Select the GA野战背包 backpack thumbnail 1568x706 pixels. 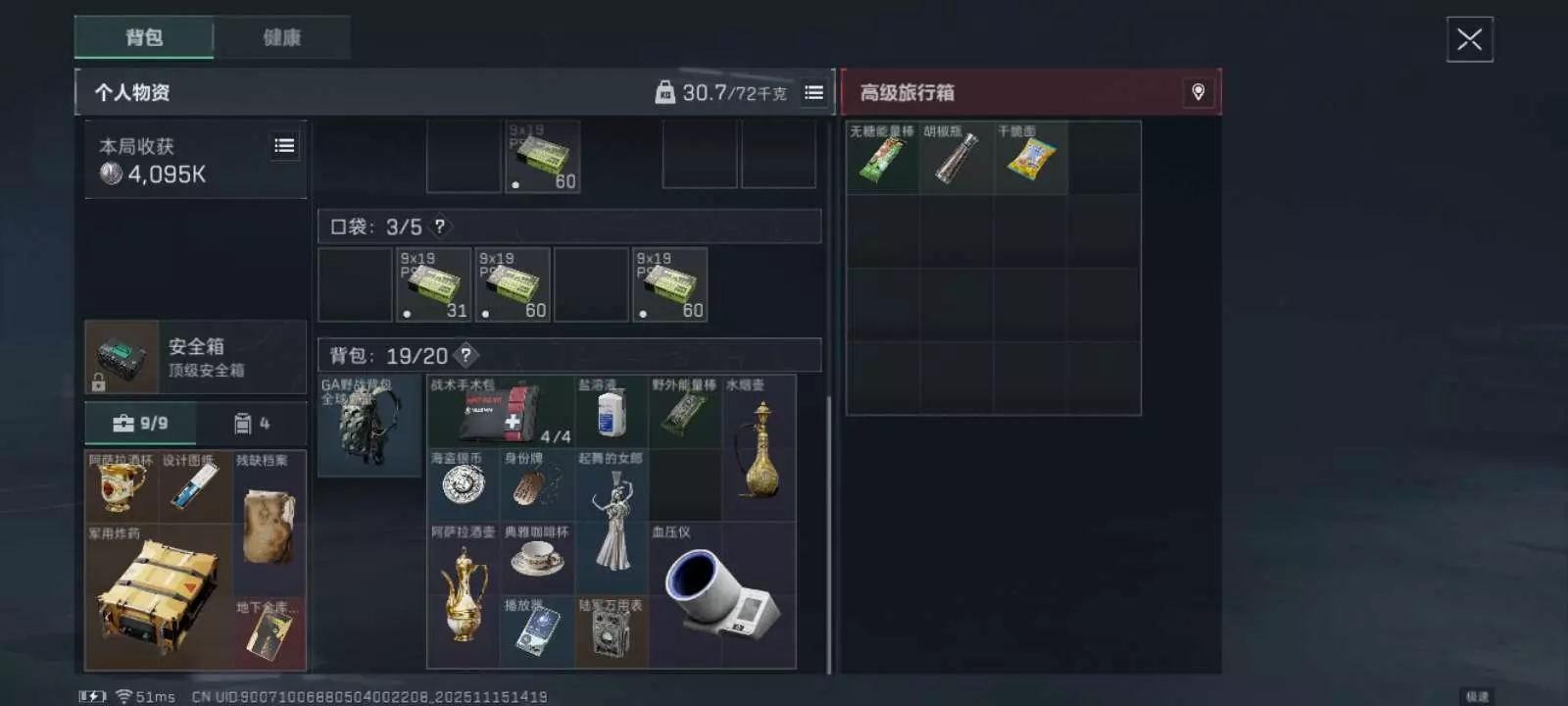click(x=369, y=426)
